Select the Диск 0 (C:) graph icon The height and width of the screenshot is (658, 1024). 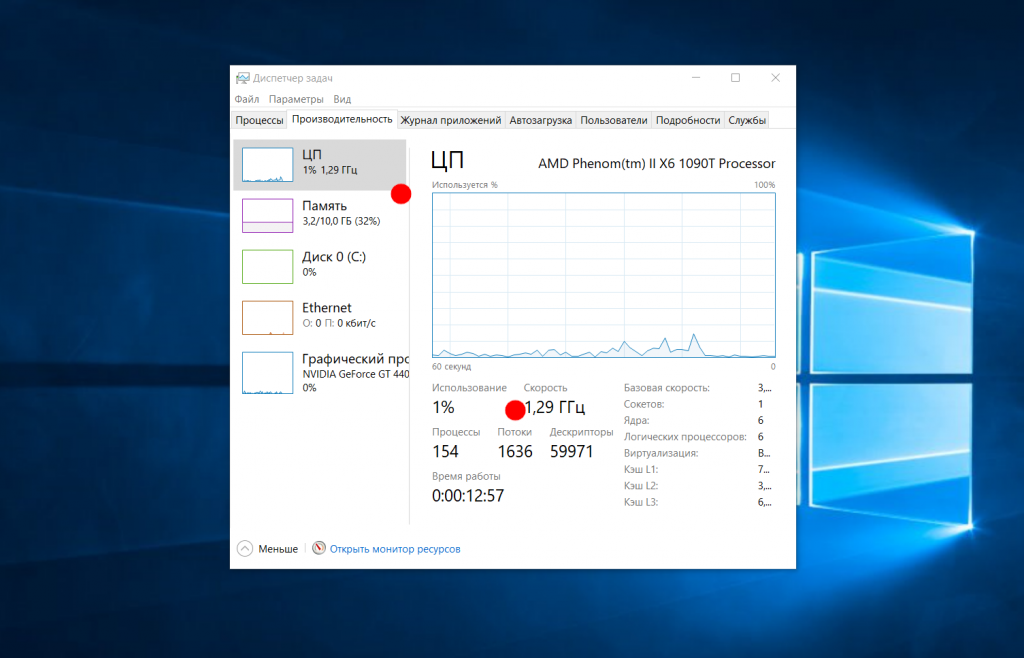tap(267, 266)
